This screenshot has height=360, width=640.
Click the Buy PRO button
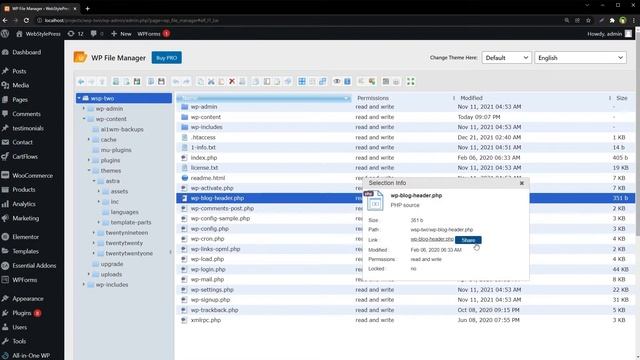pos(167,58)
